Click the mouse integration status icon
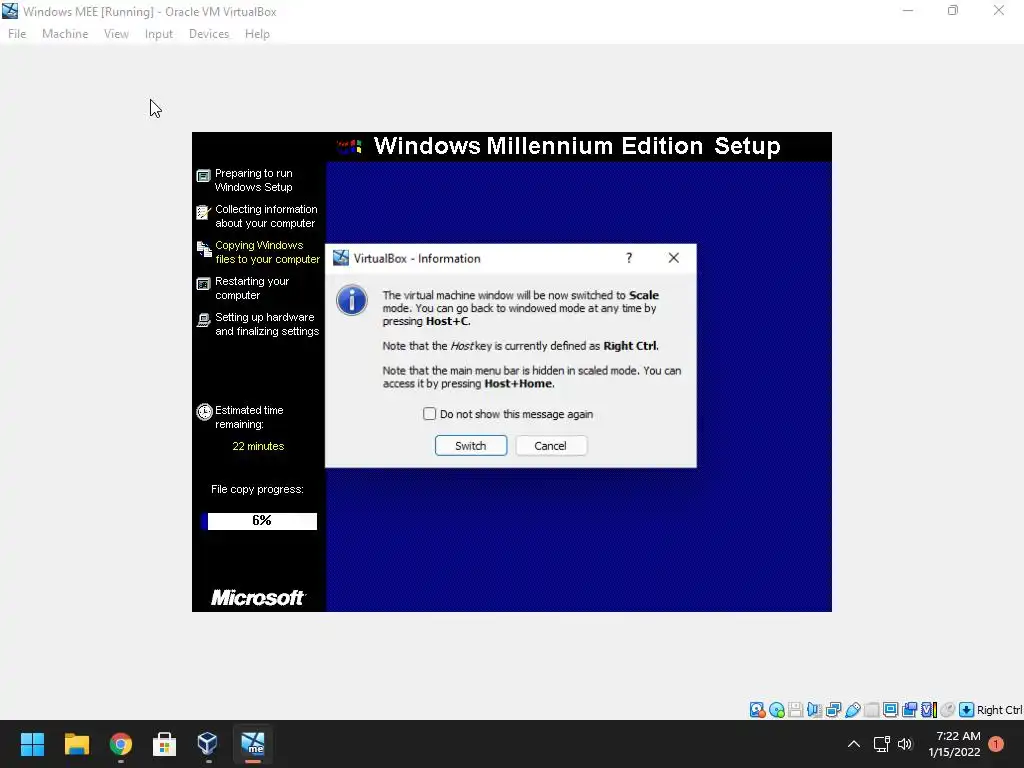The width and height of the screenshot is (1024, 768). pos(948,710)
